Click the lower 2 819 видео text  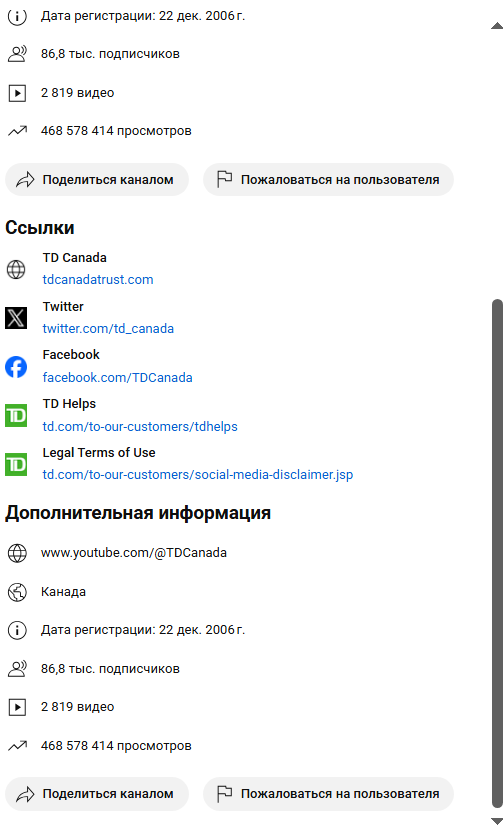pos(77,707)
